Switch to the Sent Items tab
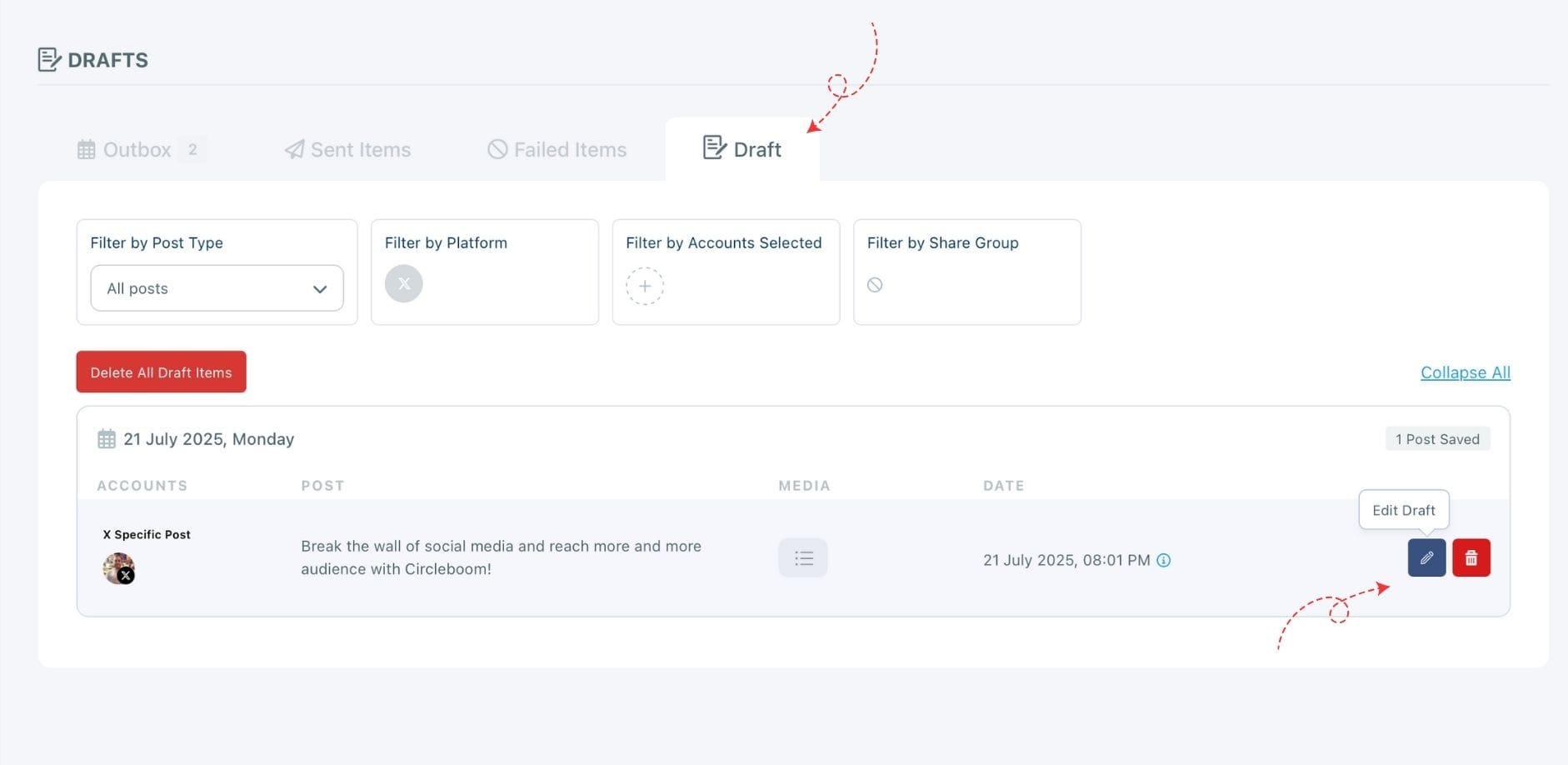The width and height of the screenshot is (1568, 765). pyautogui.click(x=347, y=149)
